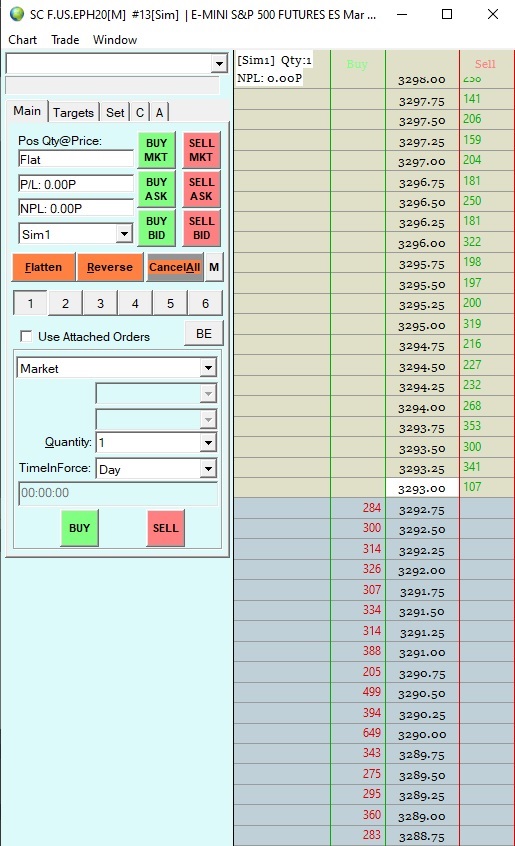This screenshot has height=846, width=515.
Task: Click ask size 141 at 3297.75
Action: pyautogui.click(x=472, y=99)
